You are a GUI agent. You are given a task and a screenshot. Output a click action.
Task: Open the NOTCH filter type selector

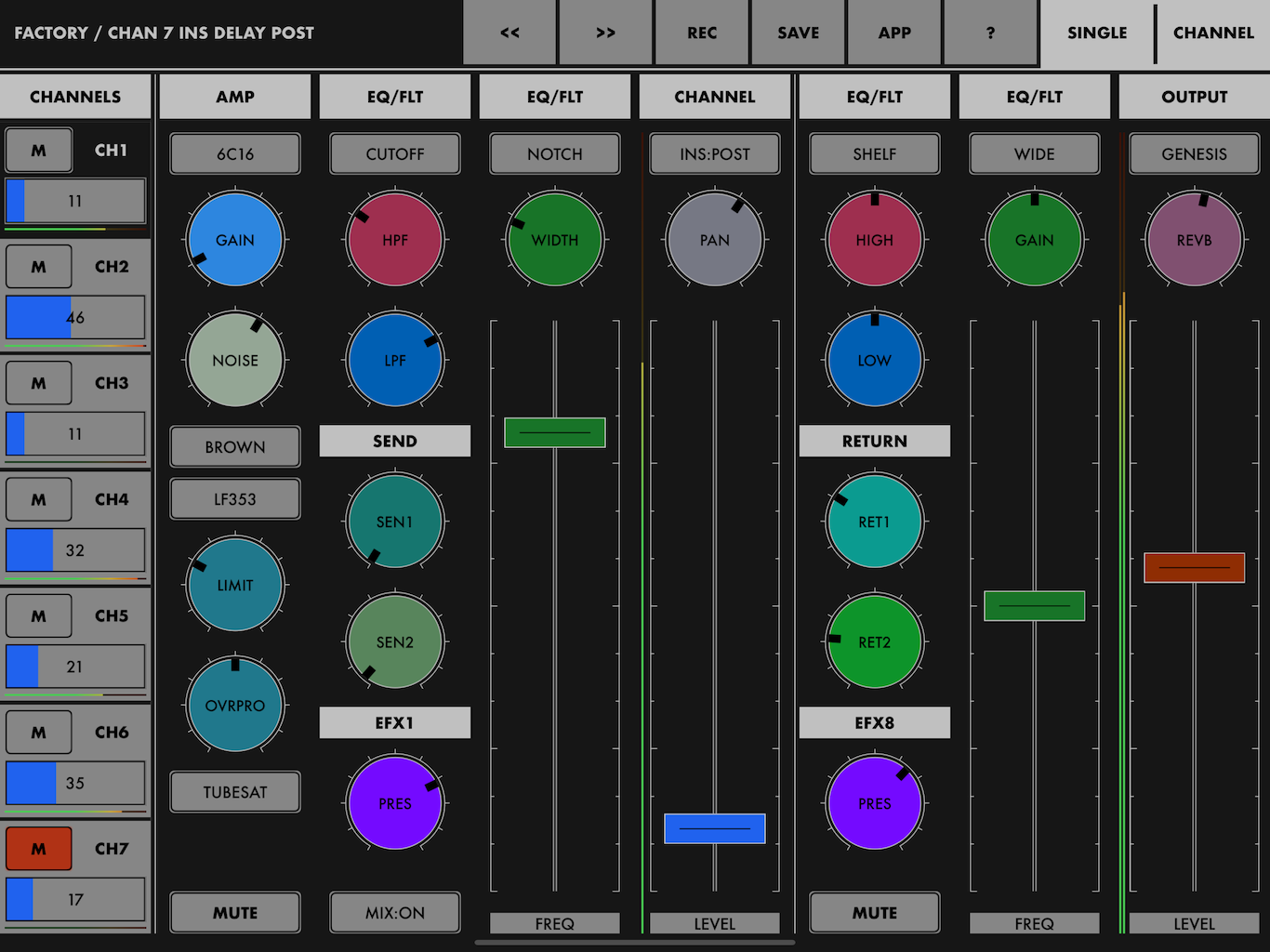[x=555, y=154]
